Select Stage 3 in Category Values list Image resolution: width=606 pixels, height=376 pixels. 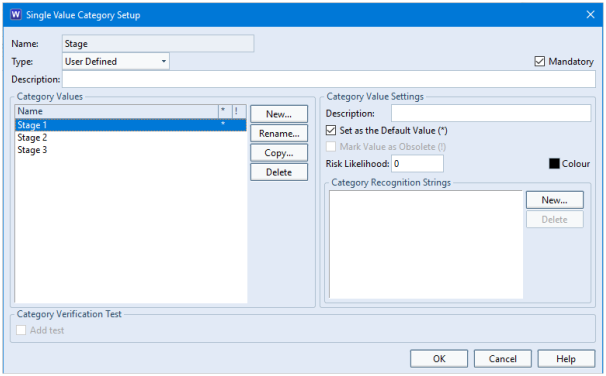(131, 150)
